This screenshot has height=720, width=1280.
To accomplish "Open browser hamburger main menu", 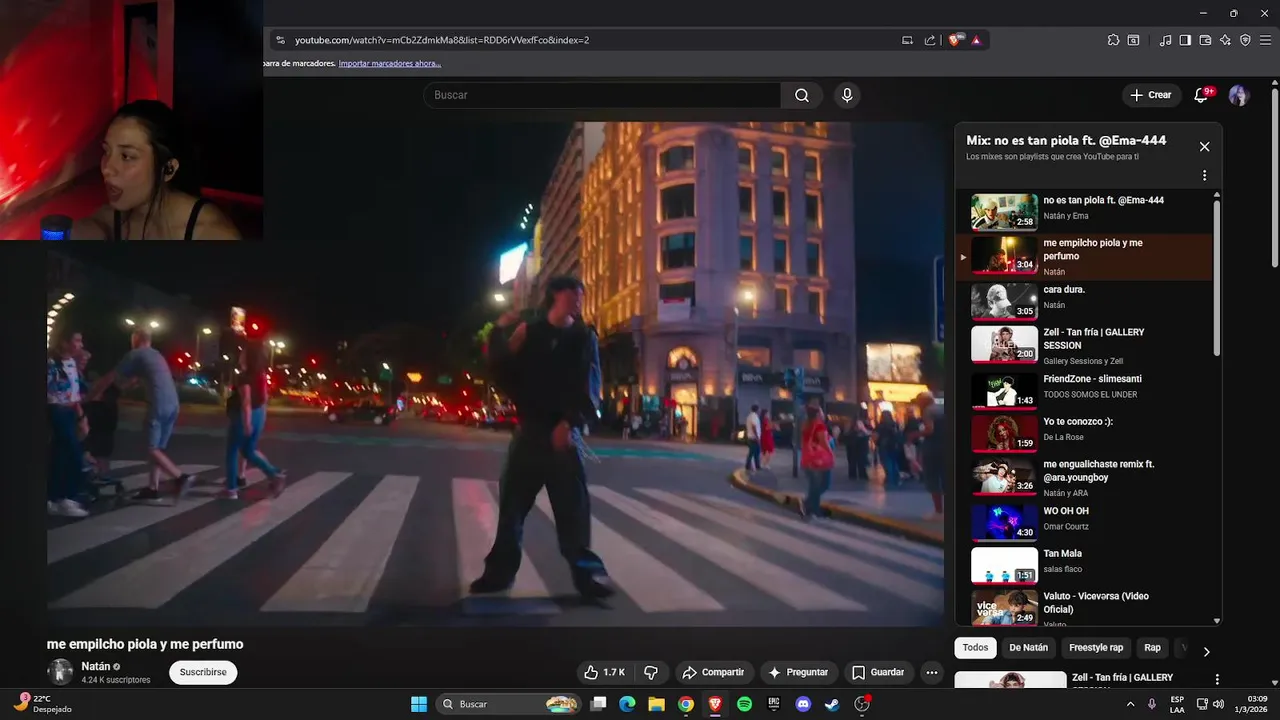I will tap(1265, 40).
